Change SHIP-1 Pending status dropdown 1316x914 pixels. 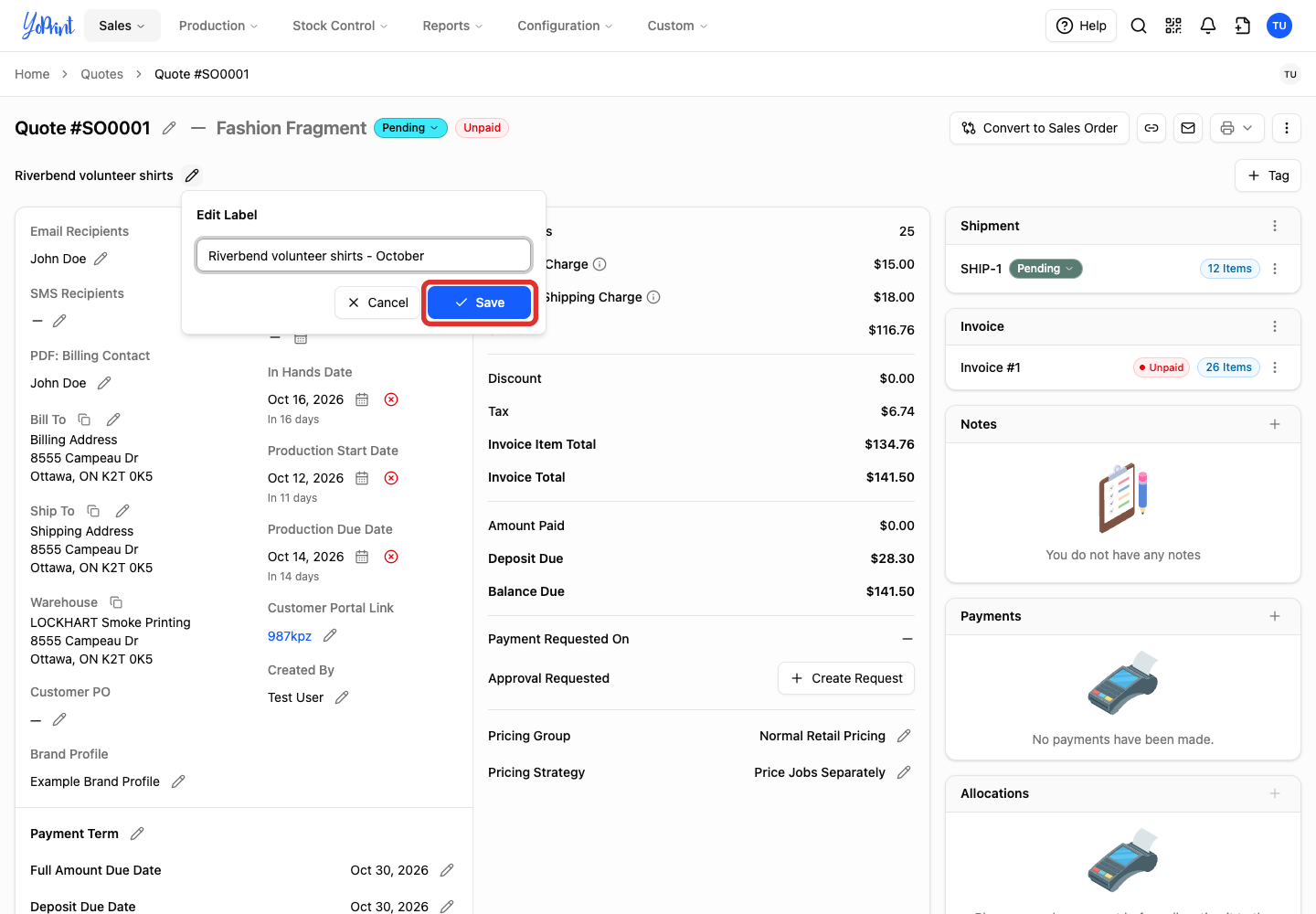1045,269
